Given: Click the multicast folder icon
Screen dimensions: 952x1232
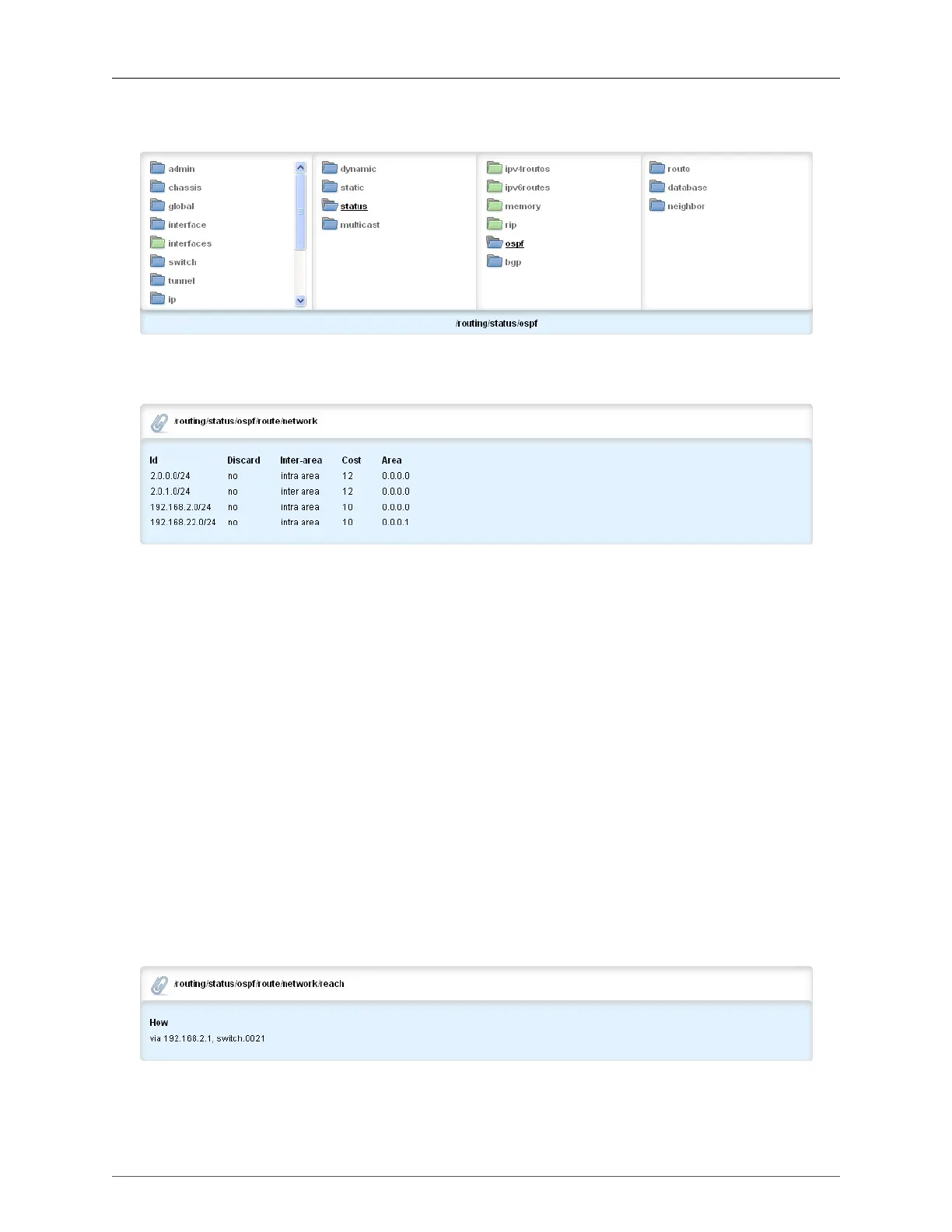Looking at the screenshot, I should coord(330,224).
